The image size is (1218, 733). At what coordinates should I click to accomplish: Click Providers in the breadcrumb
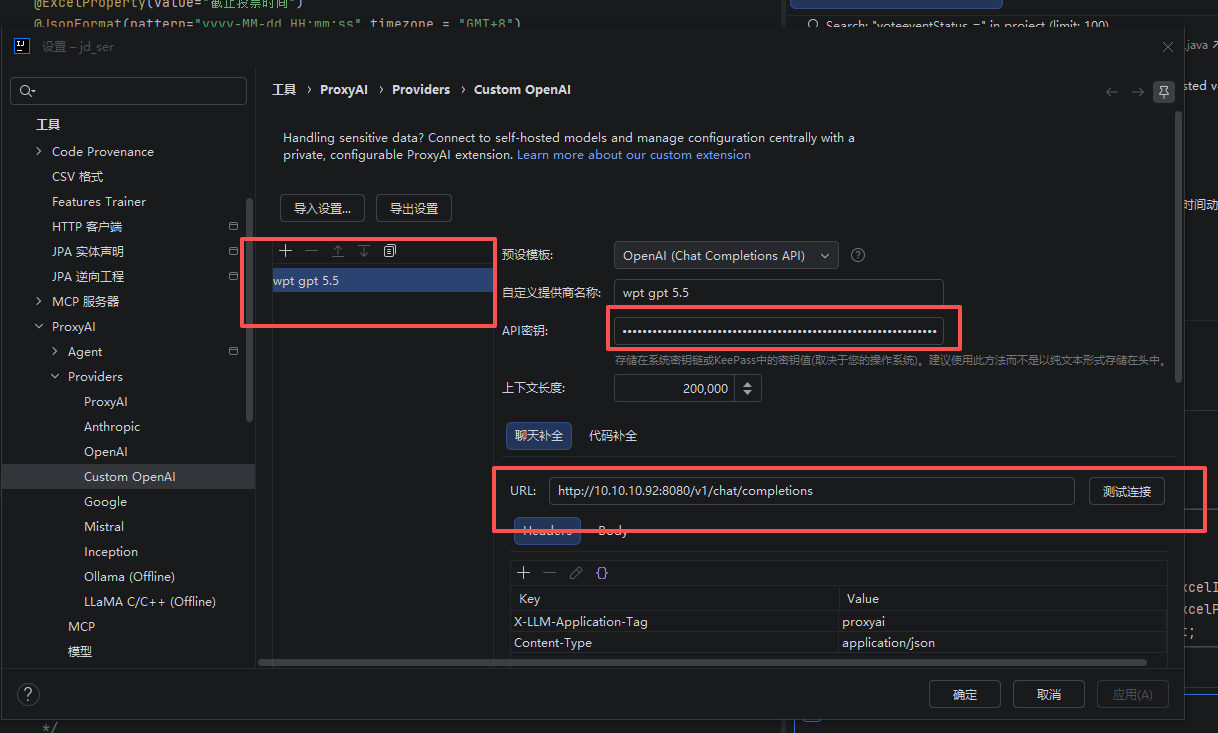click(x=421, y=89)
